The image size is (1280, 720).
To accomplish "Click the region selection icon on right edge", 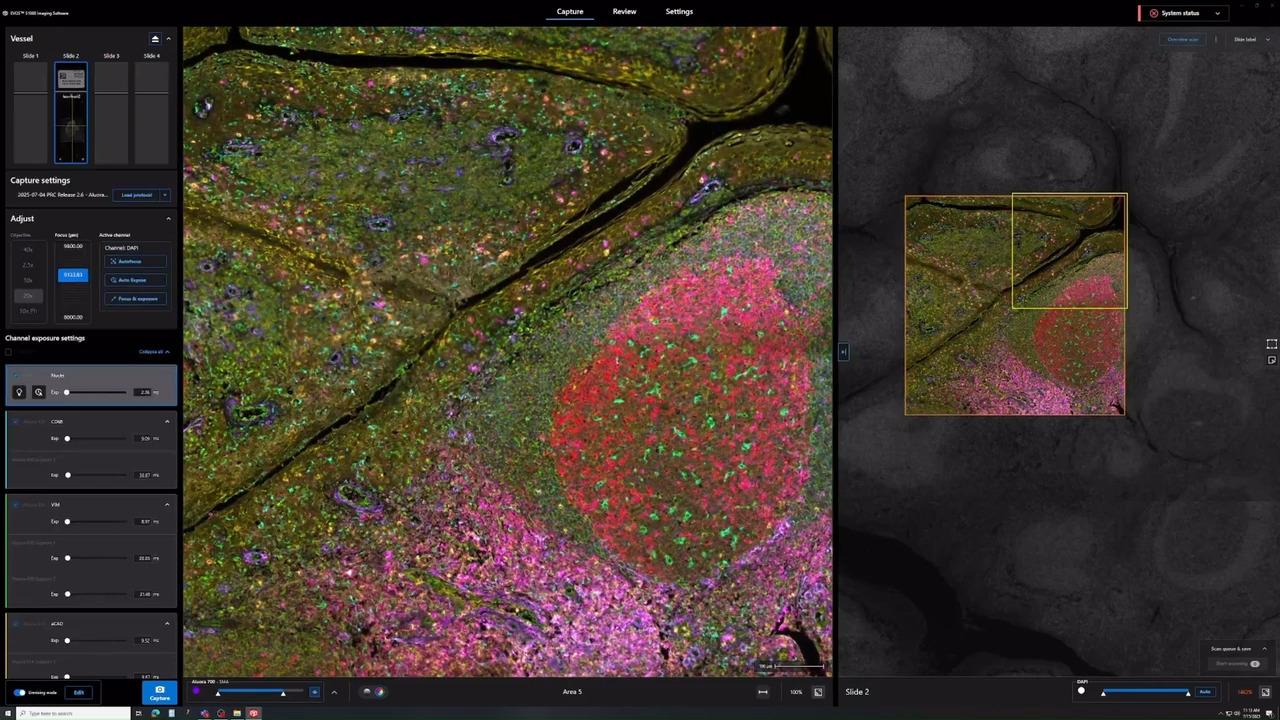I will click(1271, 344).
